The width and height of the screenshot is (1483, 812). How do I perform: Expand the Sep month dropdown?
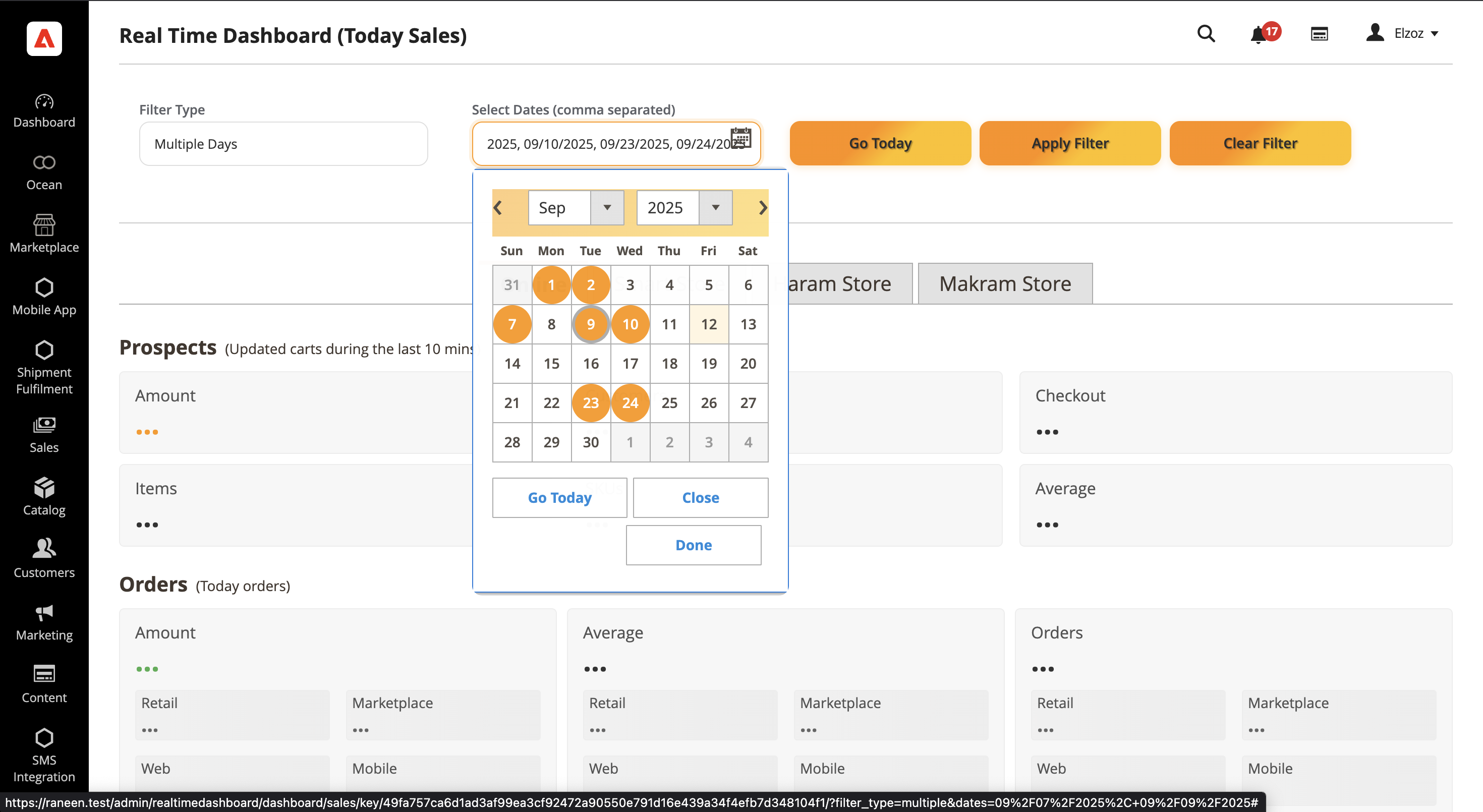click(x=576, y=208)
